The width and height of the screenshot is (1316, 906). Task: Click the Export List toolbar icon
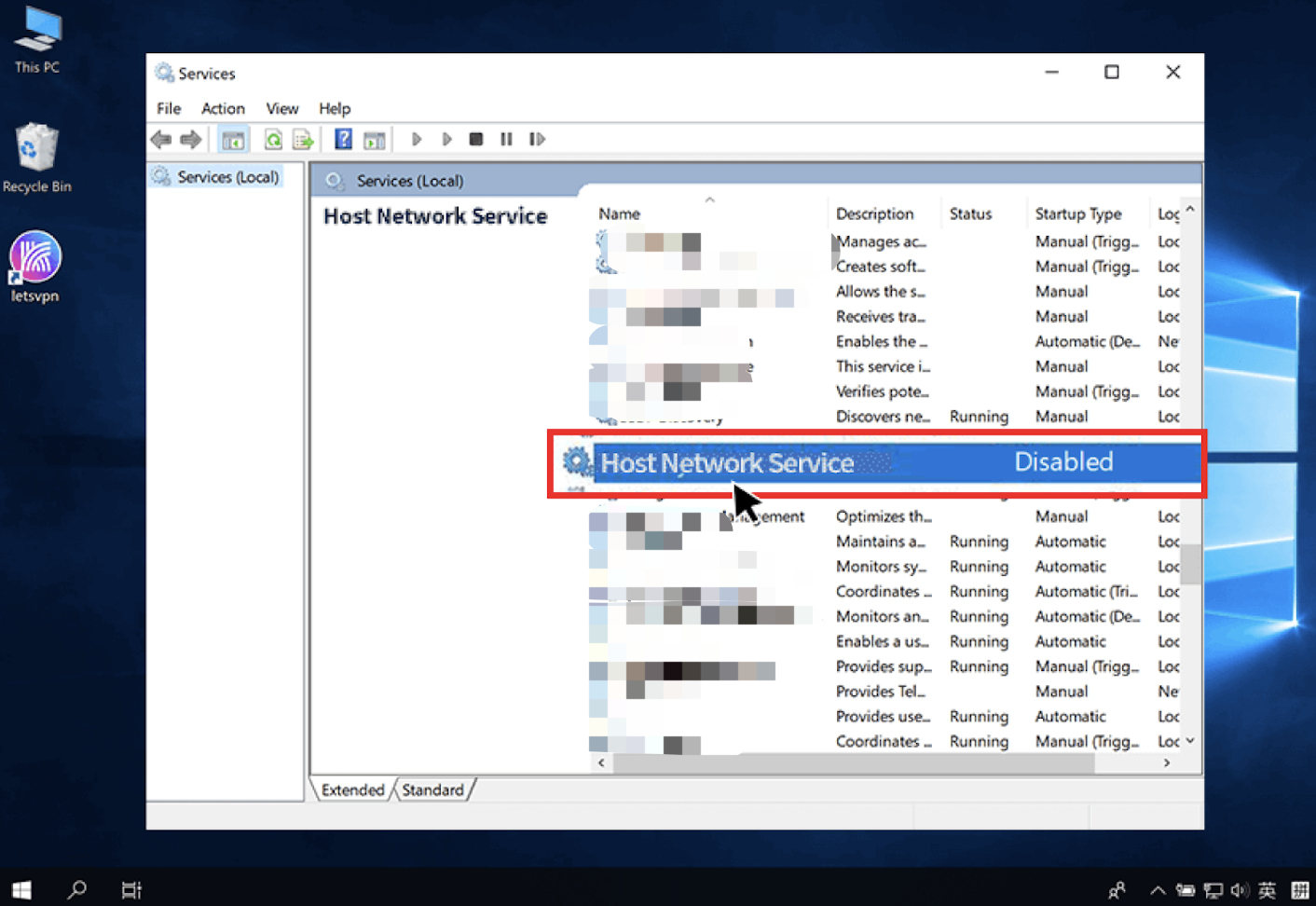pos(303,140)
